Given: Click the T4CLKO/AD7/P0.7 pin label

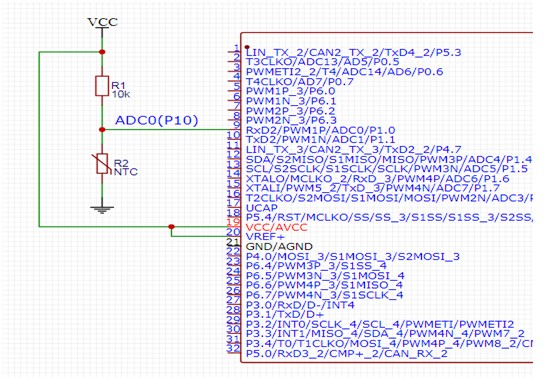Looking at the screenshot, I should pyautogui.click(x=300, y=82).
